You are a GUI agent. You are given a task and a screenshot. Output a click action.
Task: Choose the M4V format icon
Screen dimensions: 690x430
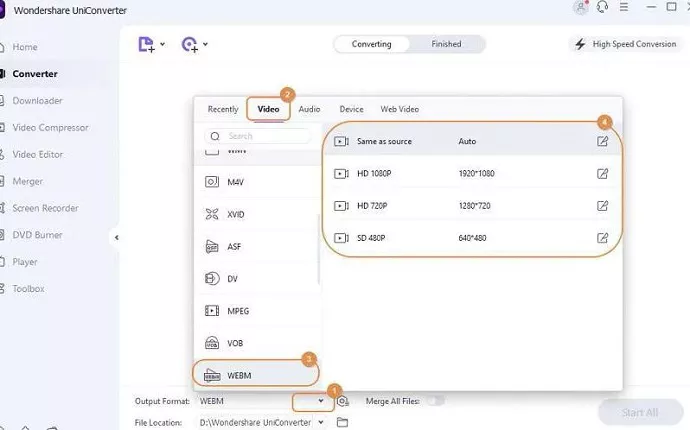click(212, 182)
